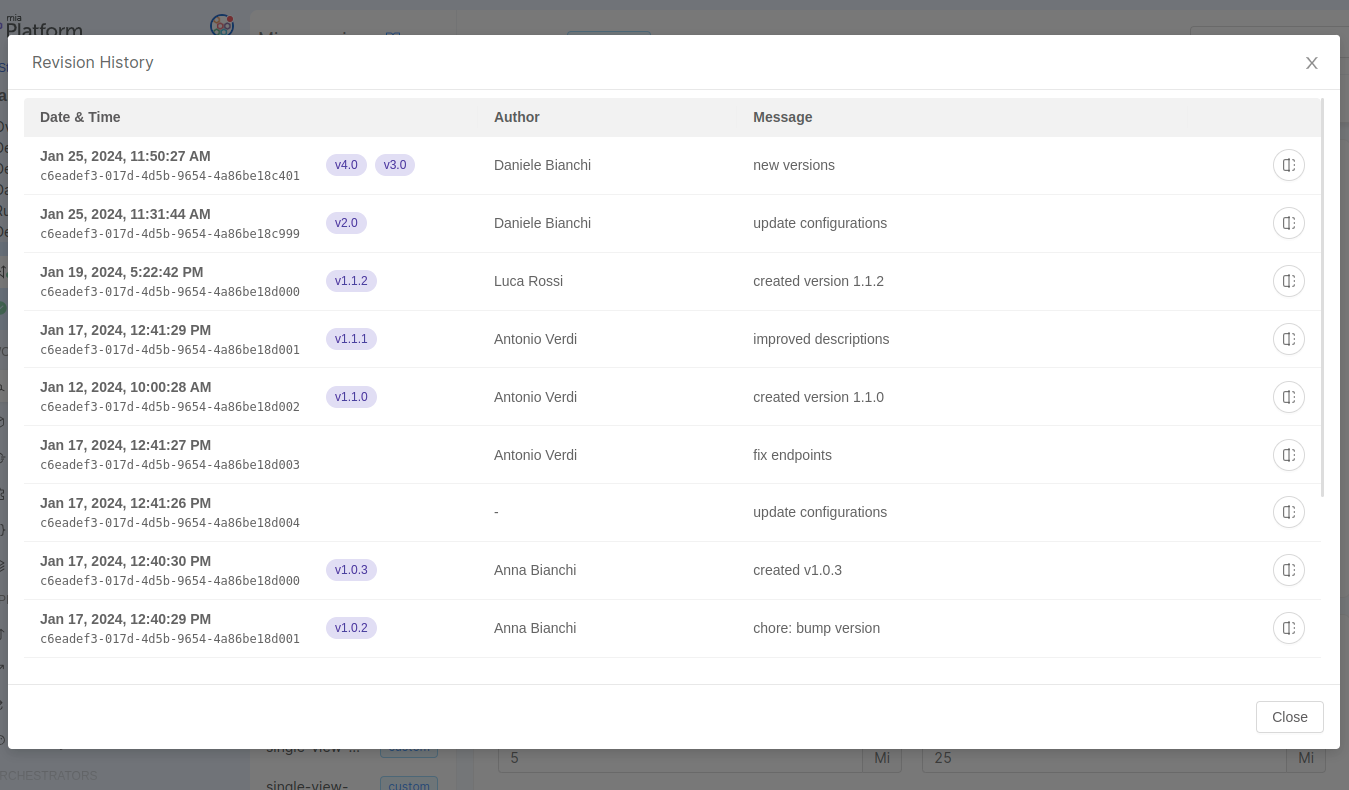Compare revision with no author listed
Screen dimensions: 1349x790
(x=1289, y=512)
